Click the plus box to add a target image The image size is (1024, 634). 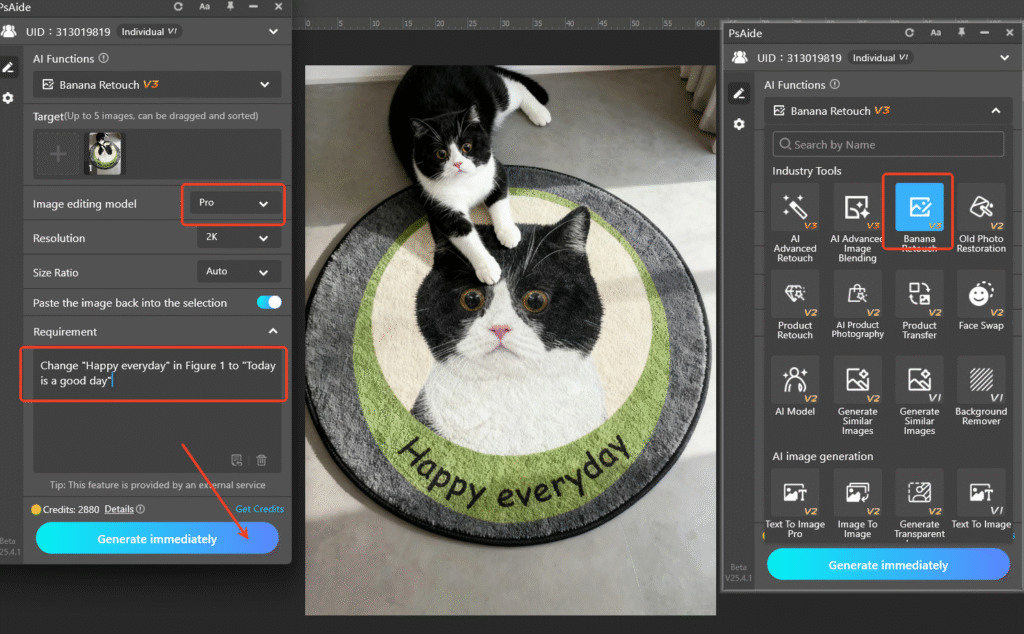pyautogui.click(x=59, y=154)
